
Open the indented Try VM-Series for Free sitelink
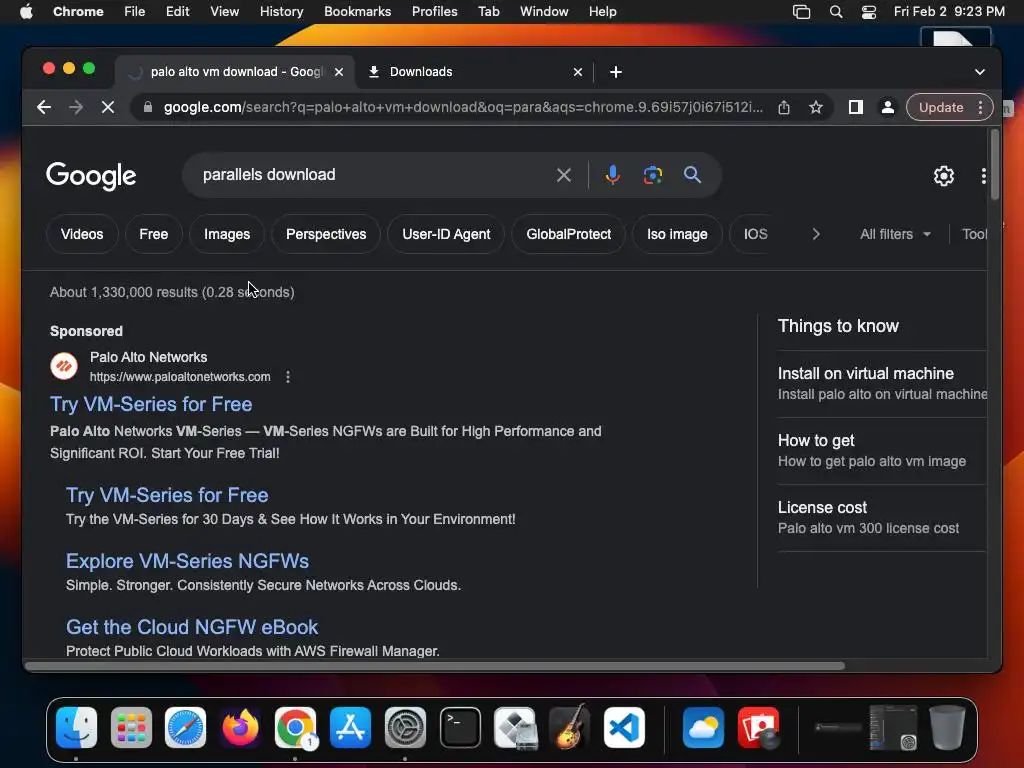click(x=167, y=495)
